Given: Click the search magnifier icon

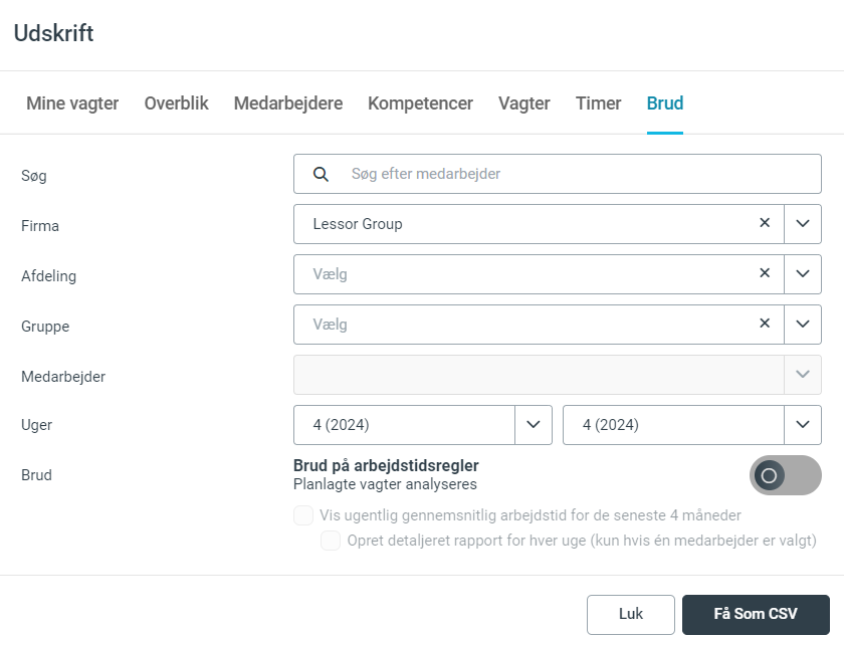Looking at the screenshot, I should [x=320, y=174].
